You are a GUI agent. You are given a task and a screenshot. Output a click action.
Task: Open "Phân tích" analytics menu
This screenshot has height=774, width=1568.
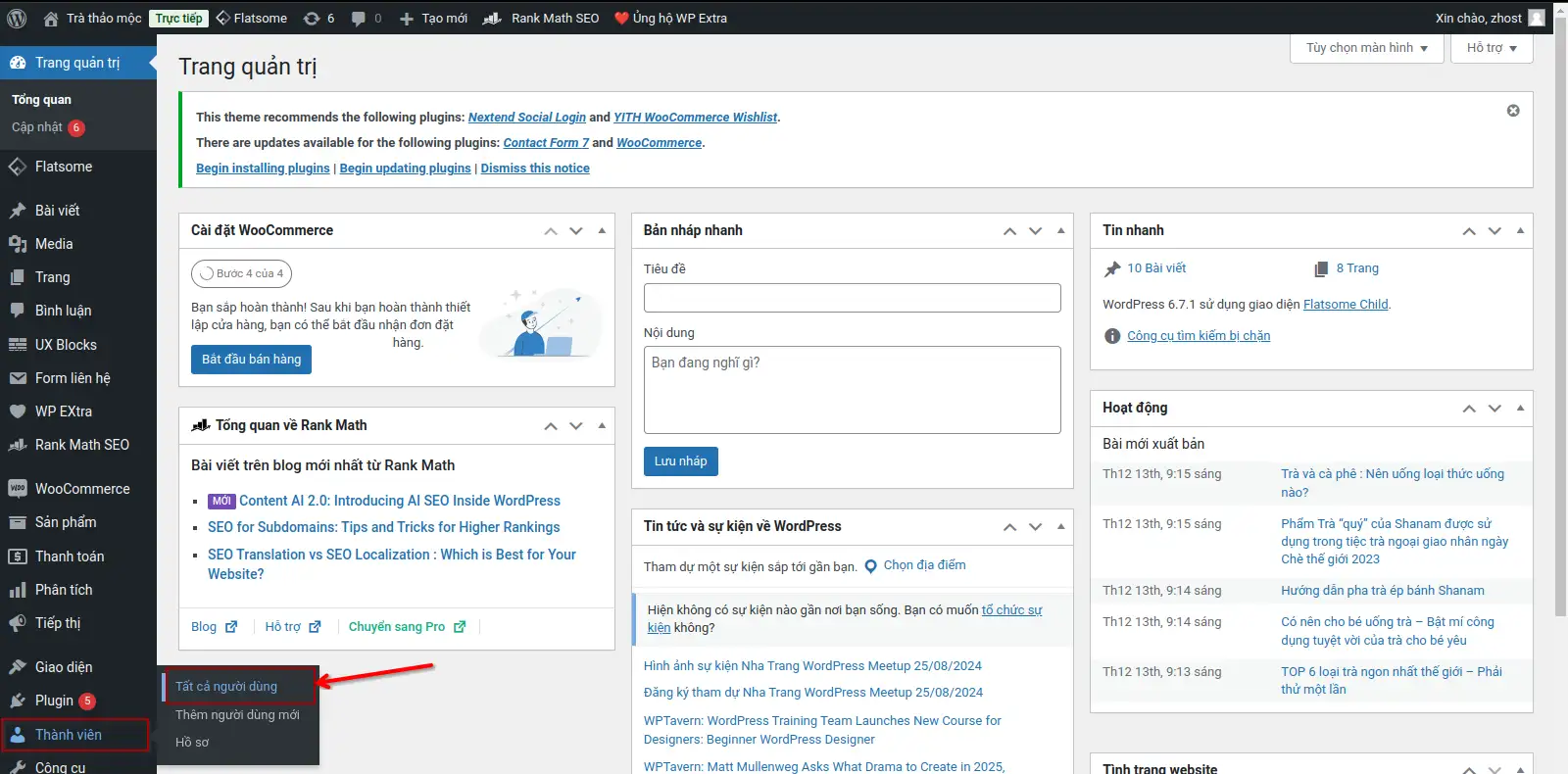tap(78, 590)
